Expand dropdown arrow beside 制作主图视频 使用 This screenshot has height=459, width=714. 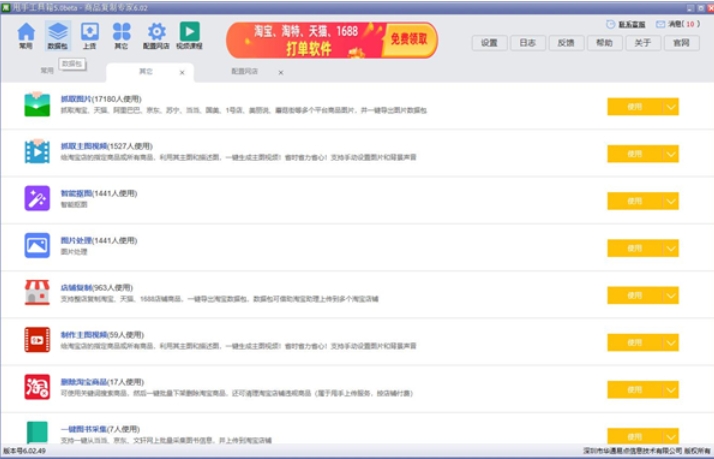click(x=671, y=342)
